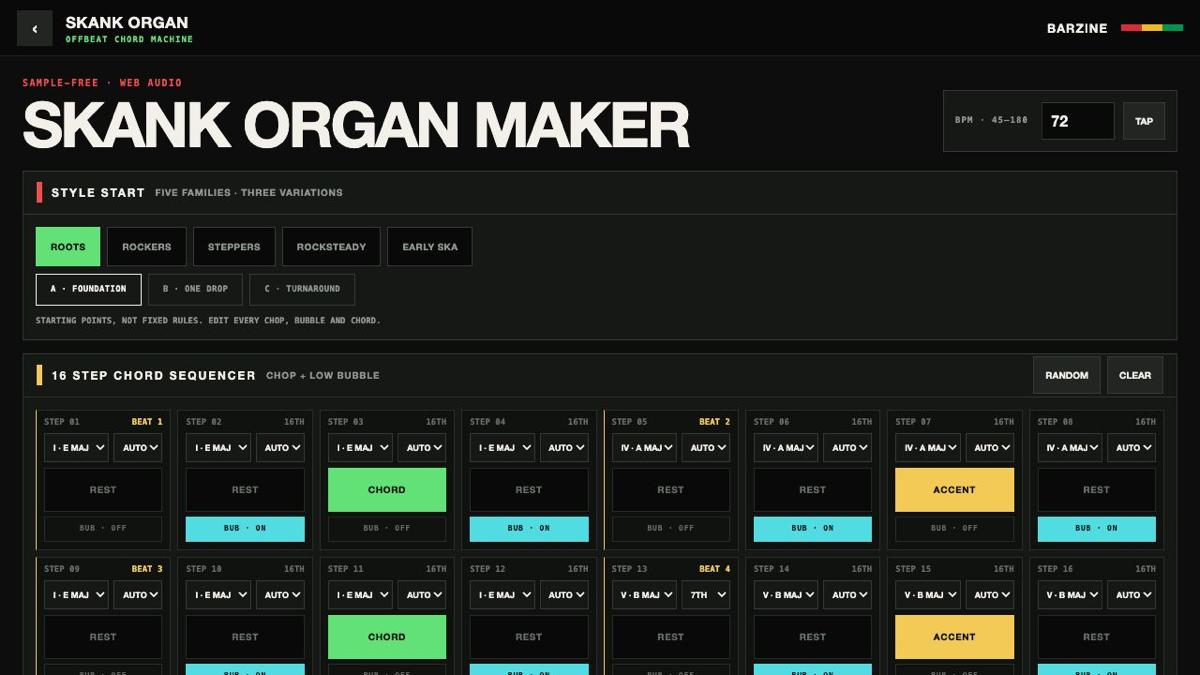This screenshot has width=1200, height=675.
Task: Click the "16 STEP CHORD SEQUENCER" title
Action: click(154, 376)
